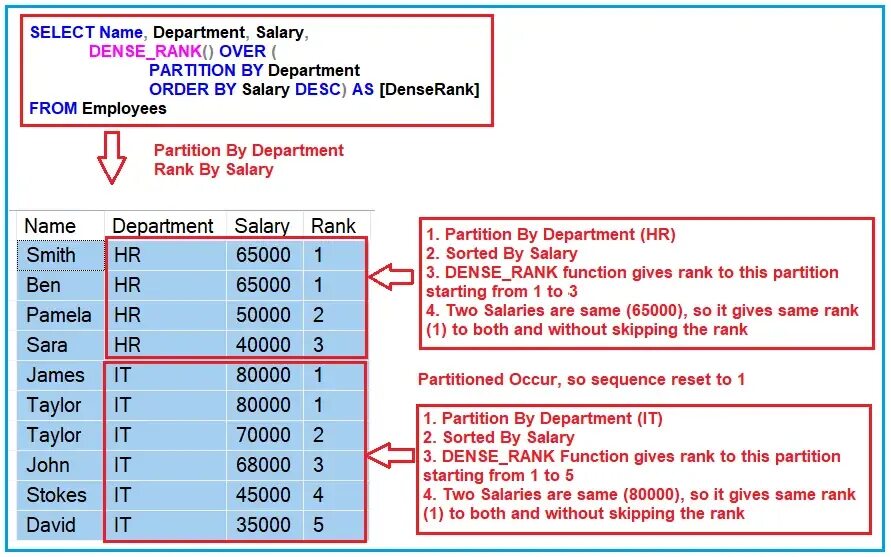891x557 pixels.
Task: Click the ORDER BY keyword in the query
Action: coord(193,90)
